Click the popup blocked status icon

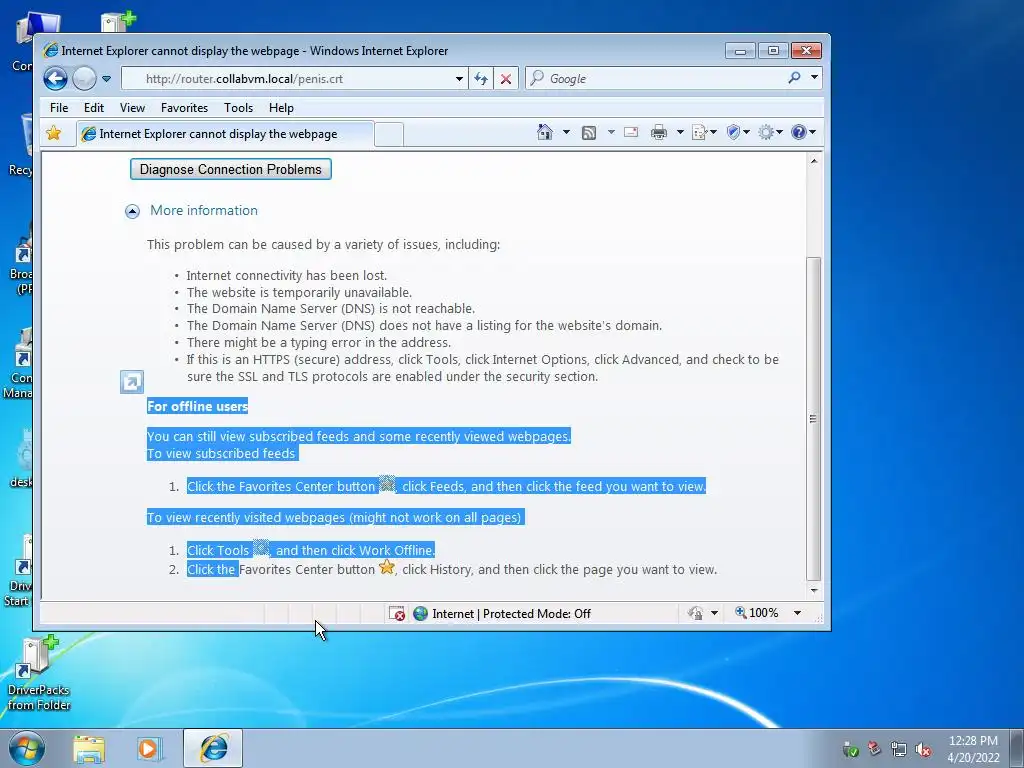click(396, 613)
